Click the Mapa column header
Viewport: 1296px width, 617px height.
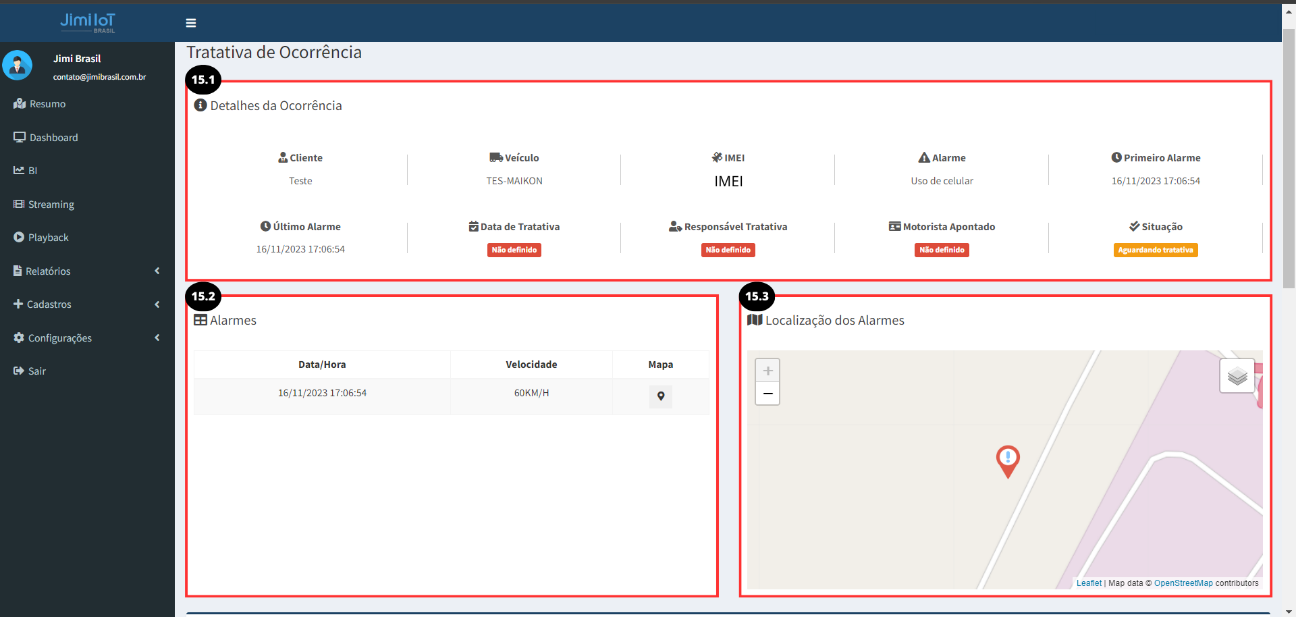point(660,364)
